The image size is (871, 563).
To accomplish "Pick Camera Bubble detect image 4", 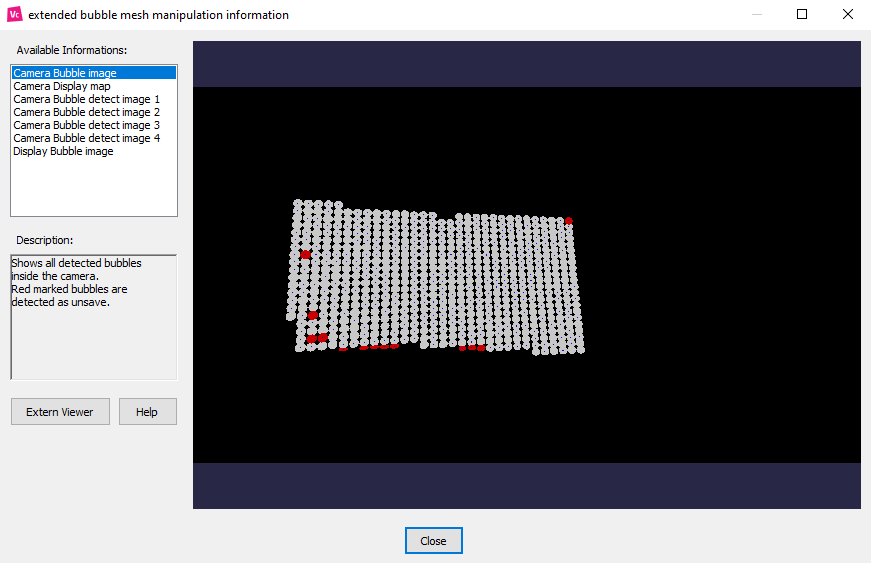I will tap(86, 138).
